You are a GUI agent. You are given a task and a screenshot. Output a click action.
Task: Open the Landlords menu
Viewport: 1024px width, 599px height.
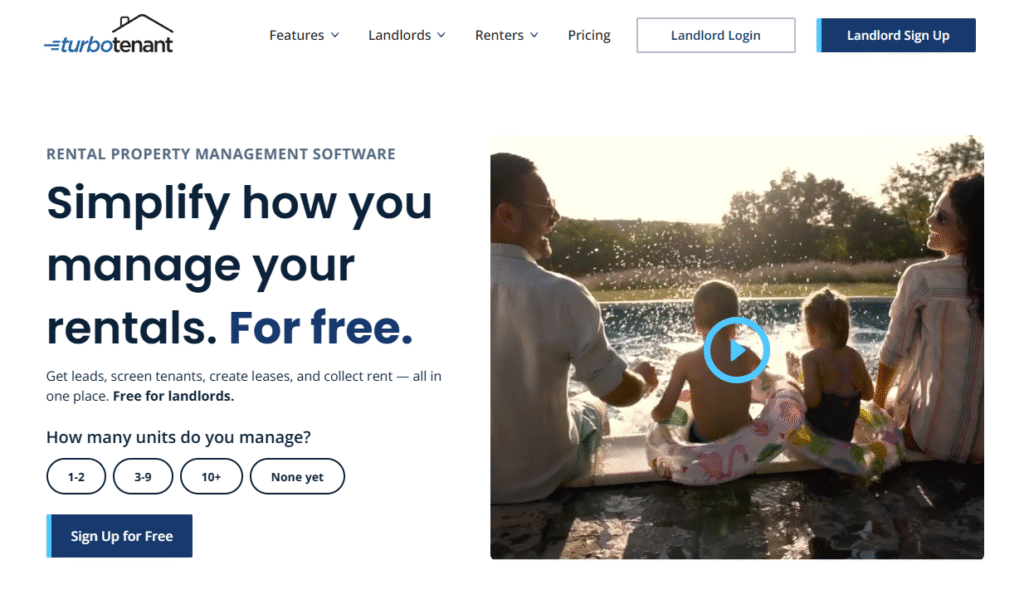[407, 35]
